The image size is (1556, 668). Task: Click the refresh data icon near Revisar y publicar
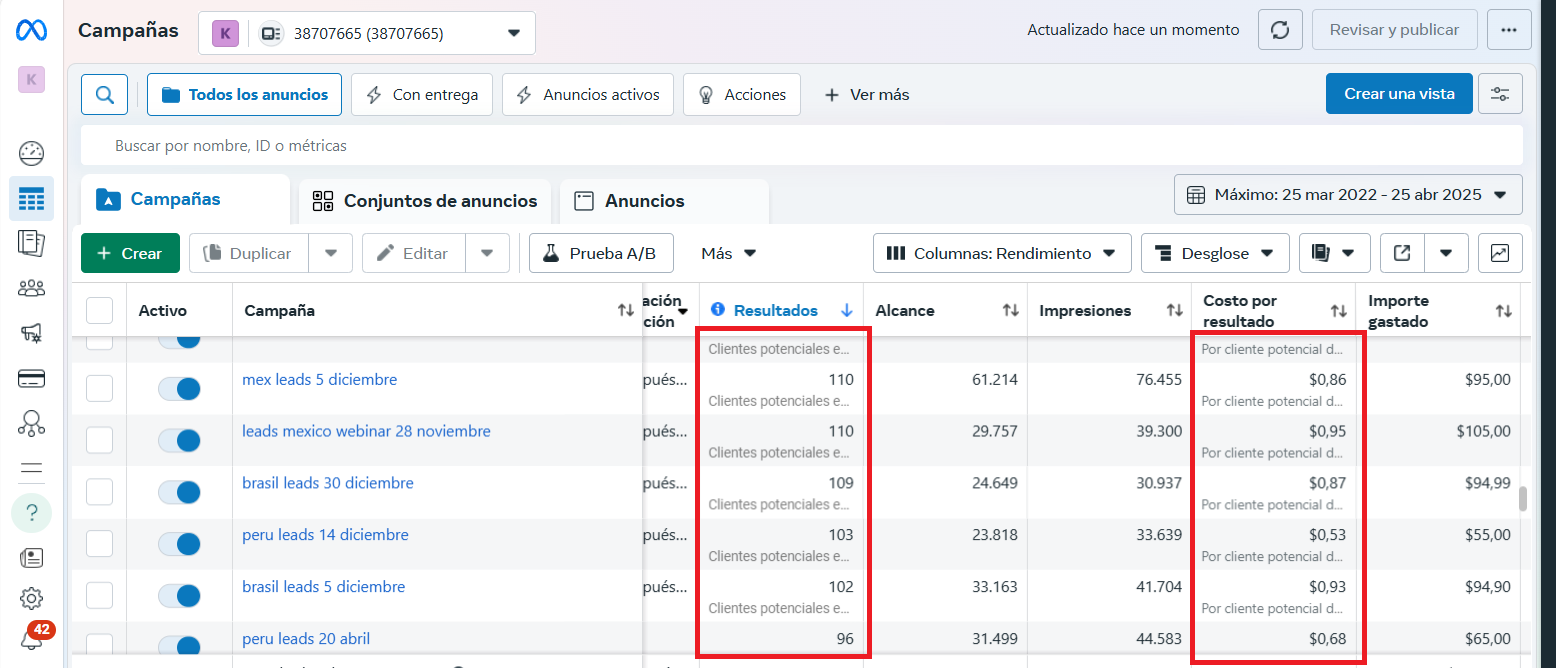tap(1279, 29)
